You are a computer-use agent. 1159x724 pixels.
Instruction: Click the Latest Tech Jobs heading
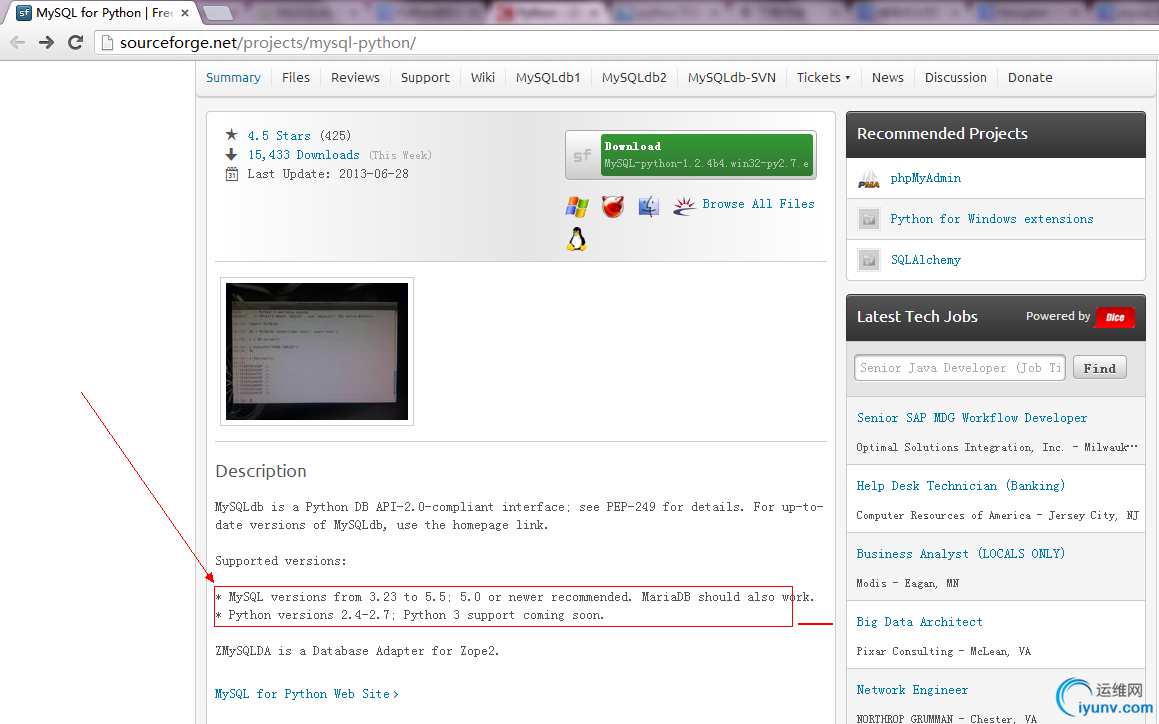pyautogui.click(x=917, y=317)
